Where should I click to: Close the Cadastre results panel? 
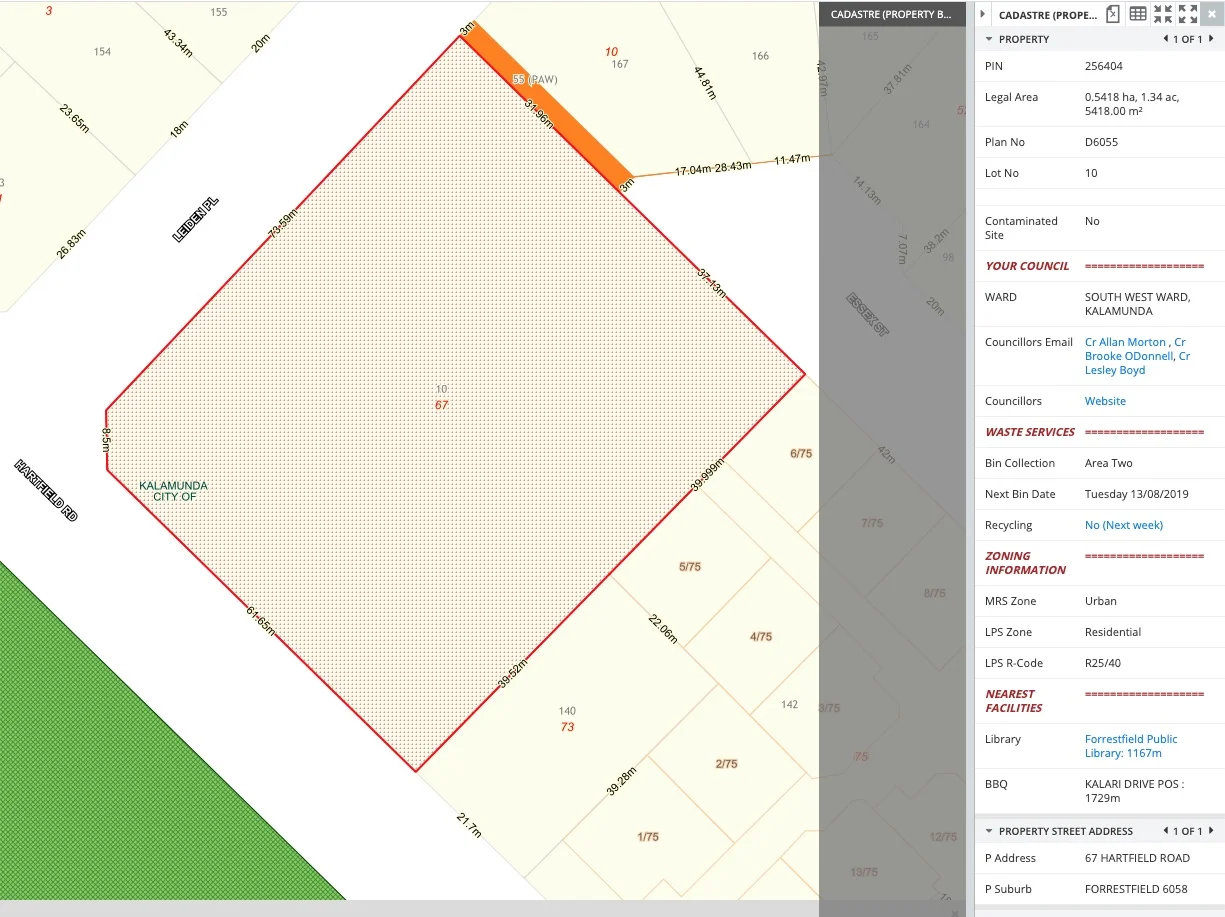(x=1212, y=14)
